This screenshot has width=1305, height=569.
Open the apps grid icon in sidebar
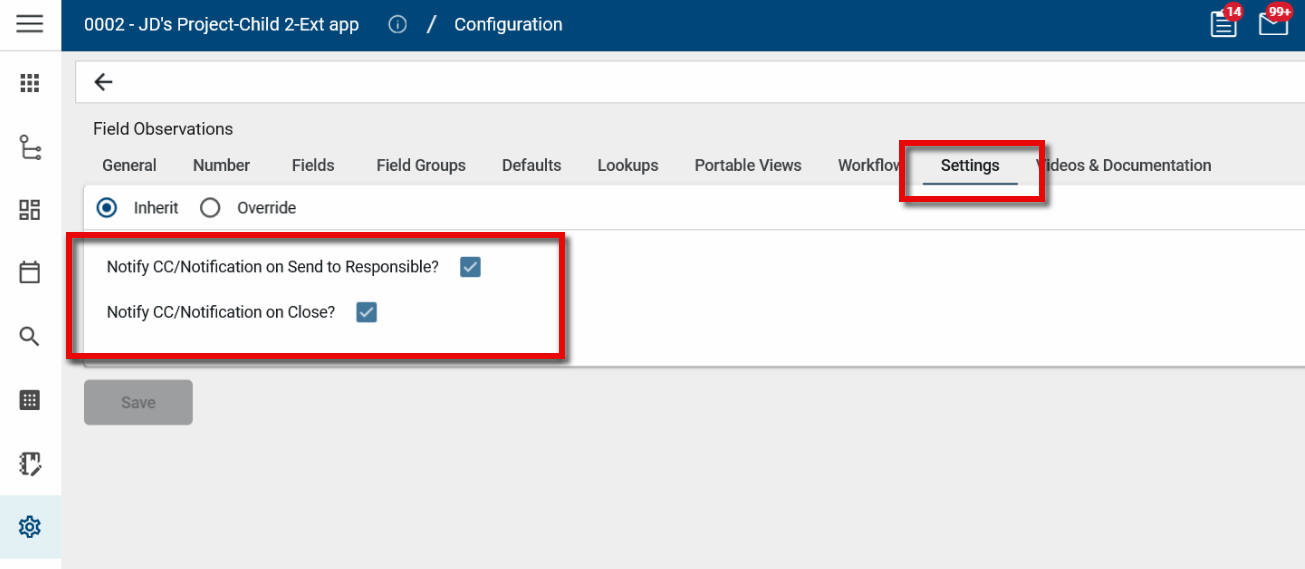coord(30,83)
